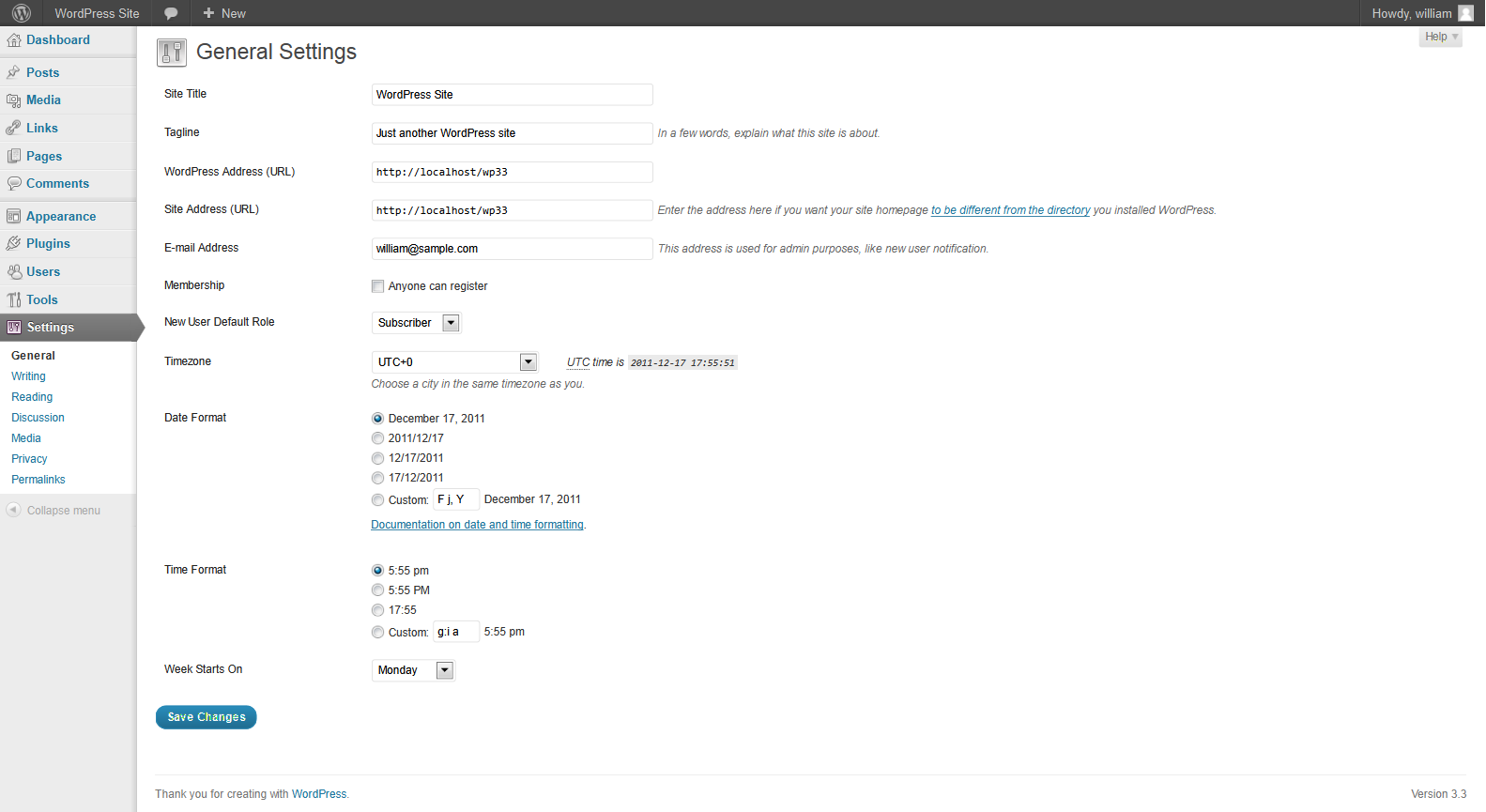This screenshot has width=1486, height=812.
Task: Click the UTC abbreviation text
Action: [578, 362]
